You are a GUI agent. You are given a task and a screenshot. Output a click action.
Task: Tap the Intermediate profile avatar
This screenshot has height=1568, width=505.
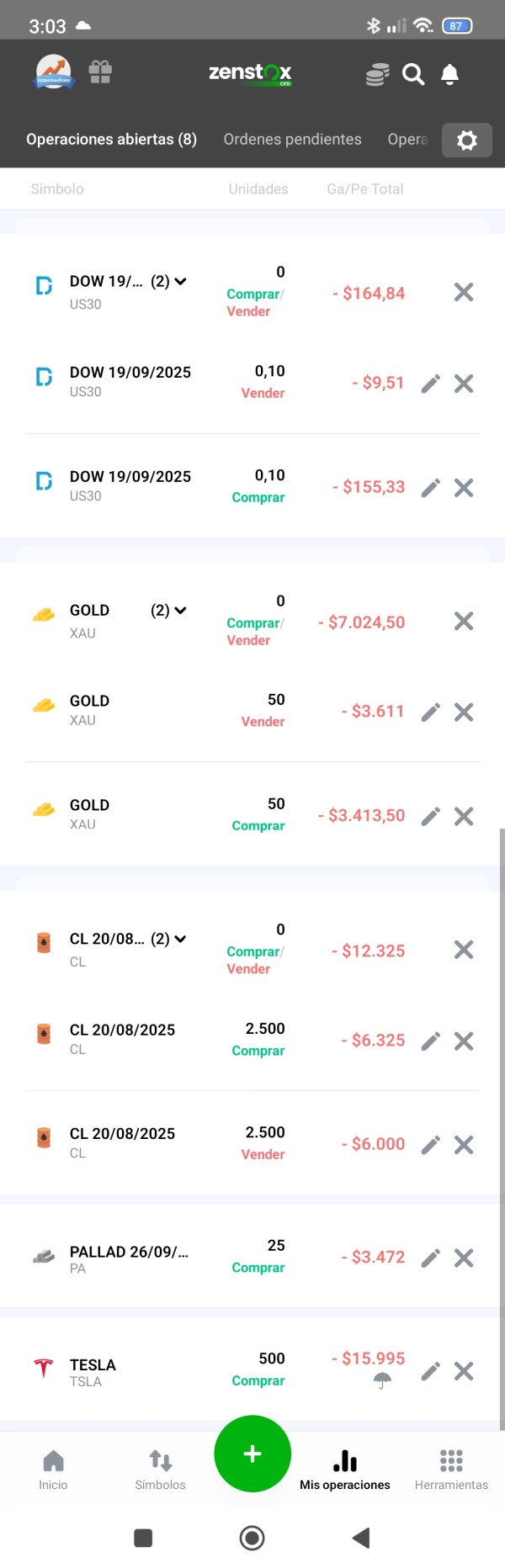click(53, 72)
